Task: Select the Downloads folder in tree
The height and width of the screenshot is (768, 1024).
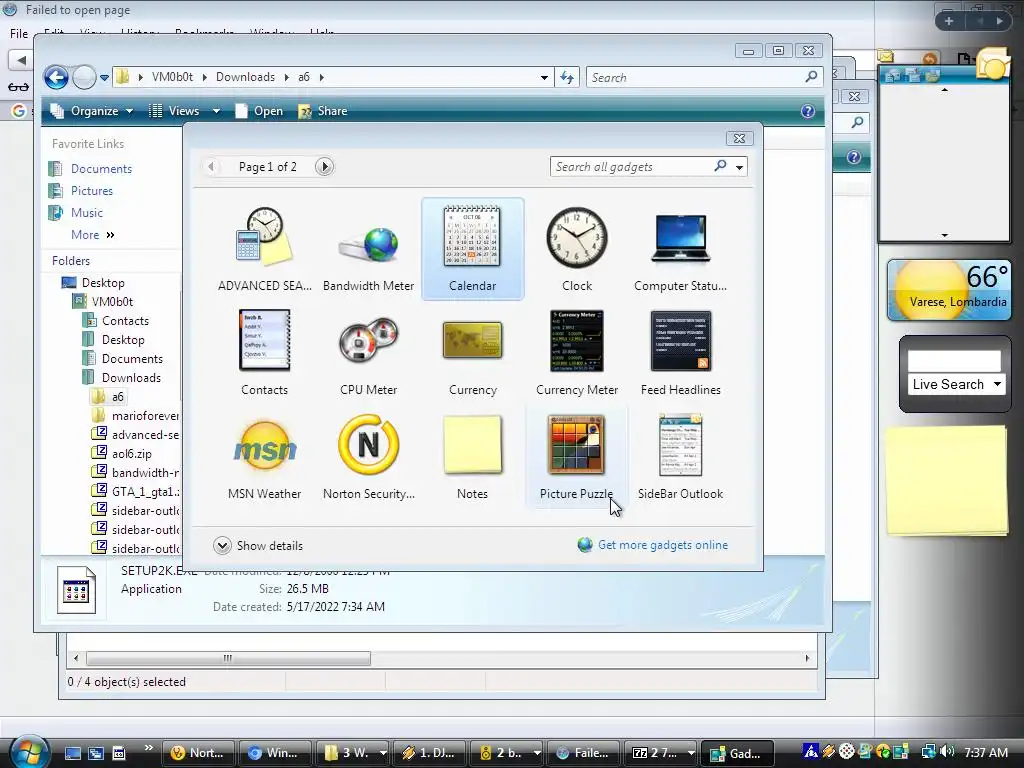Action: (131, 377)
